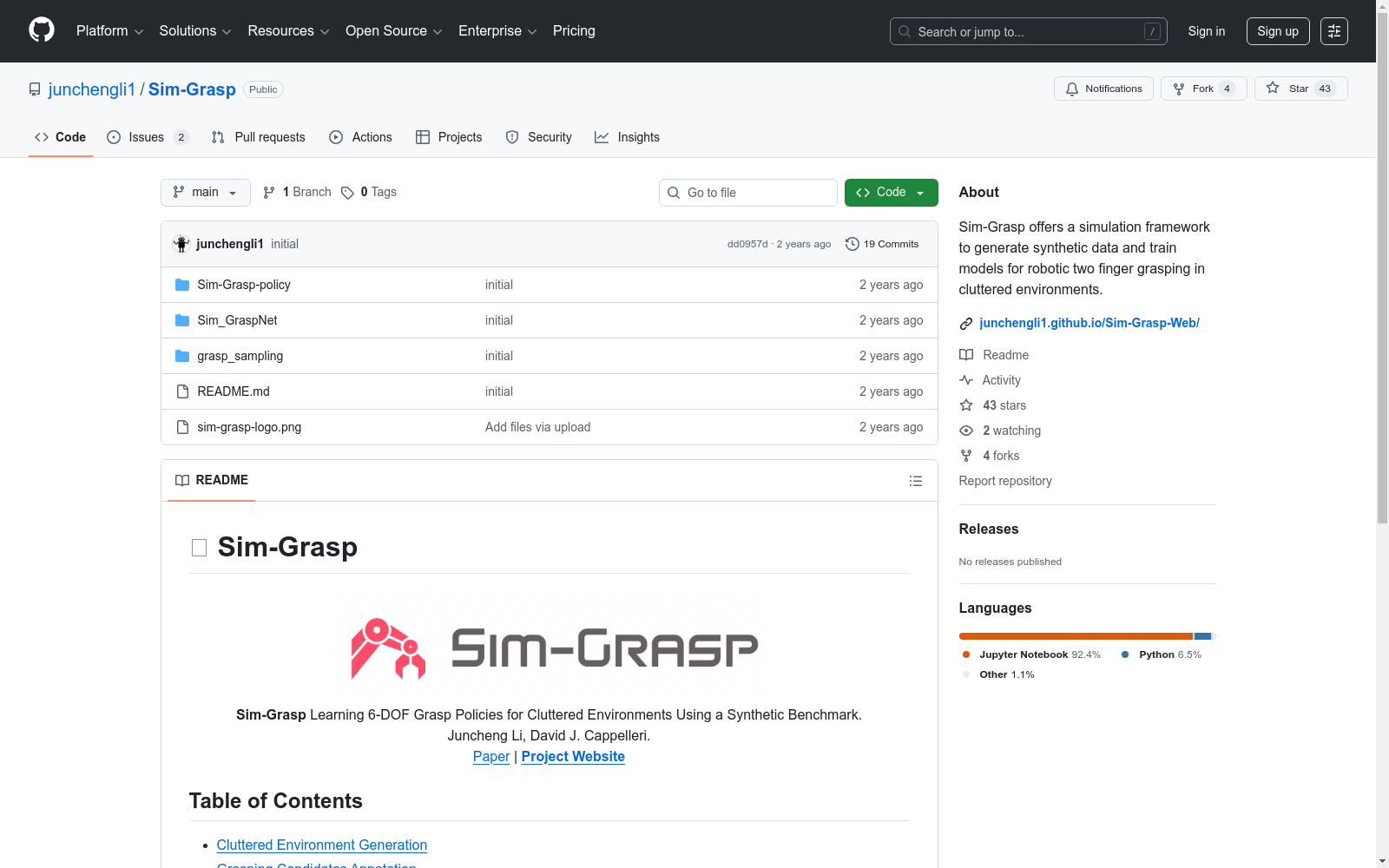Open the Sim-Grasp repository name link
Viewport: 1389px width, 868px height.
192,89
